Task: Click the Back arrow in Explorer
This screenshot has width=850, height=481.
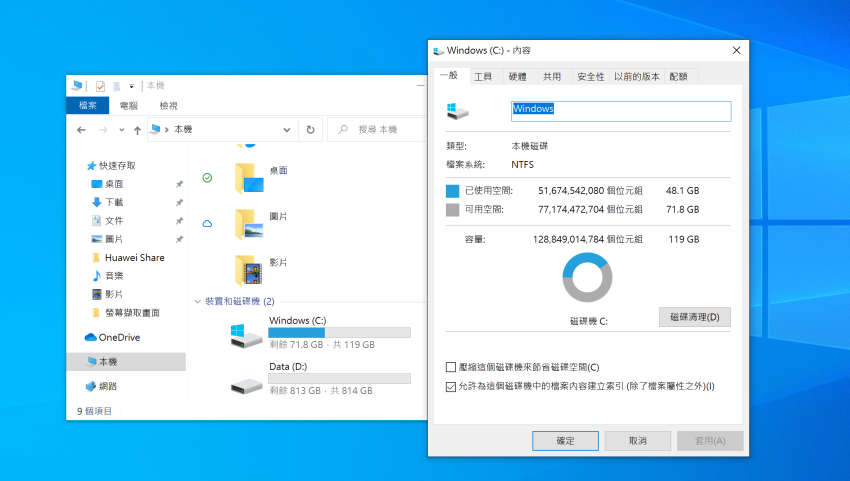Action: (81, 130)
